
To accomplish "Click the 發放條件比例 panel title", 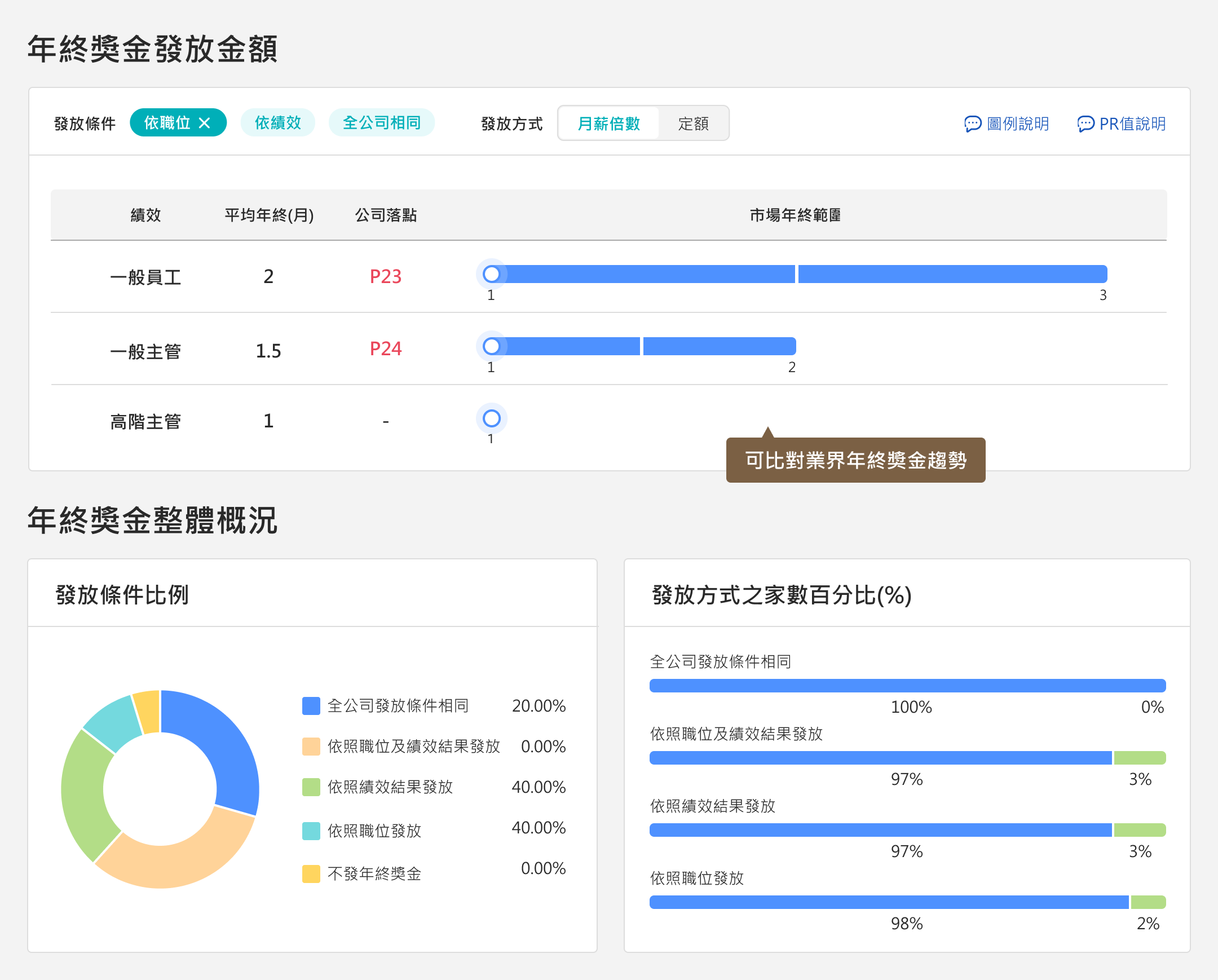I will tap(122, 595).
